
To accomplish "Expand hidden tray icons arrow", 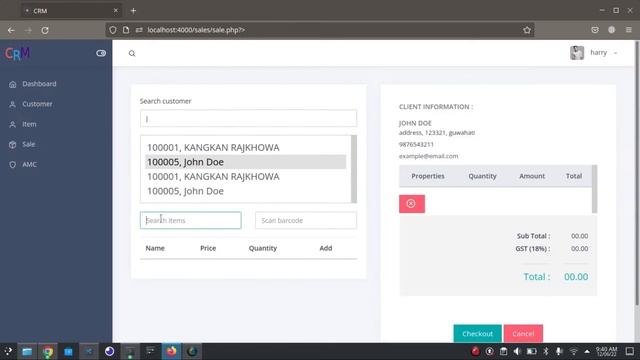I will (587, 351).
